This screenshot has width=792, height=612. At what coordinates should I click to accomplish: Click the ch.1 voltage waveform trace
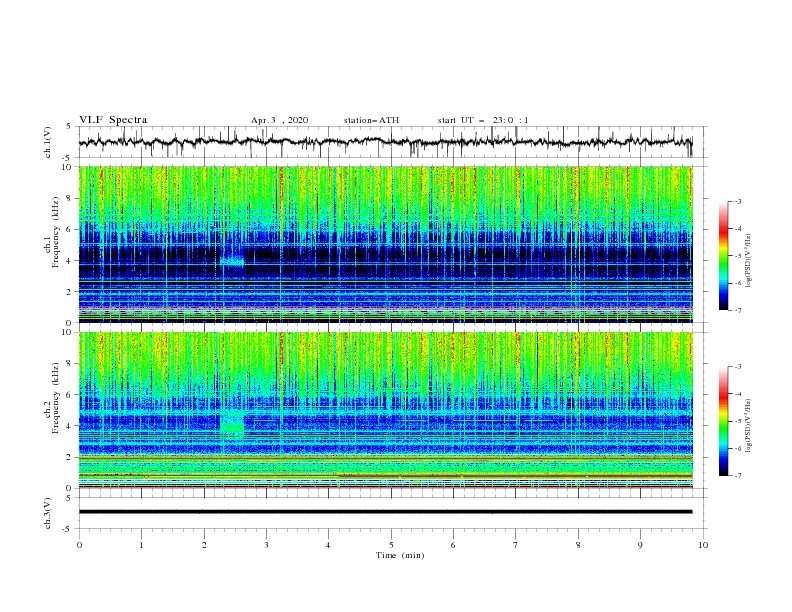click(385, 142)
